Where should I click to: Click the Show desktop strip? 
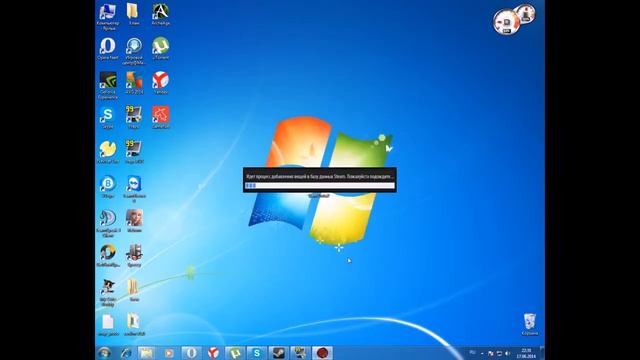pyautogui.click(x=542, y=353)
